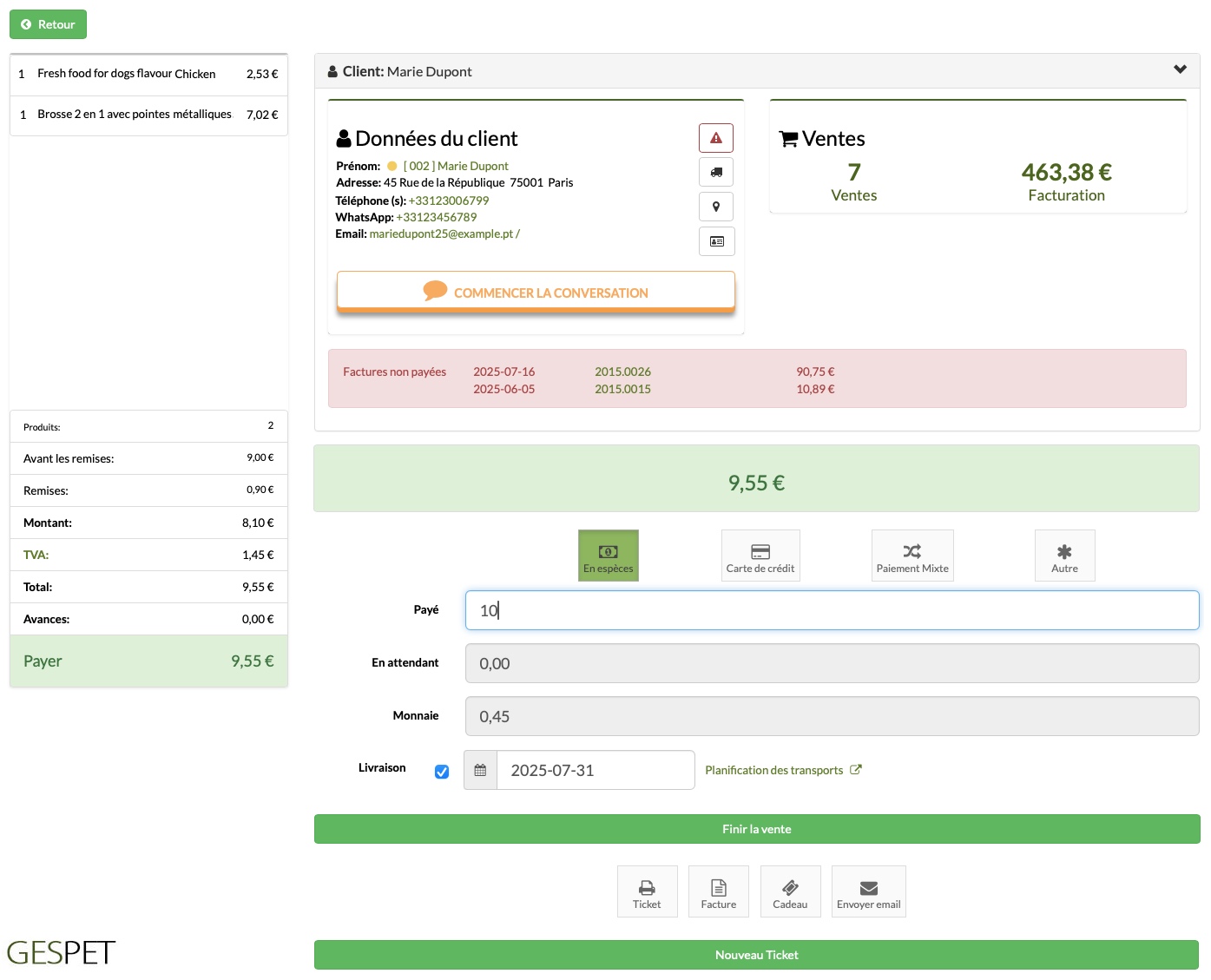Start COMMENCER LA CONVERSATION chat
The height and width of the screenshot is (980, 1211).
536,292
